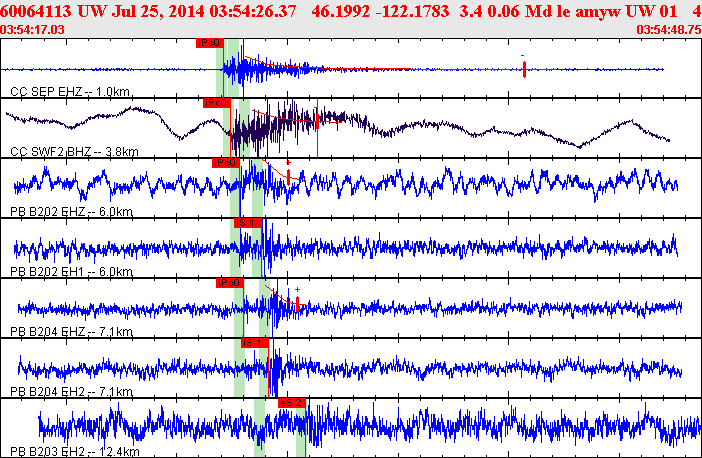Select the CC SWF2 BHZ channel label
The image size is (702, 458).
tap(74, 152)
